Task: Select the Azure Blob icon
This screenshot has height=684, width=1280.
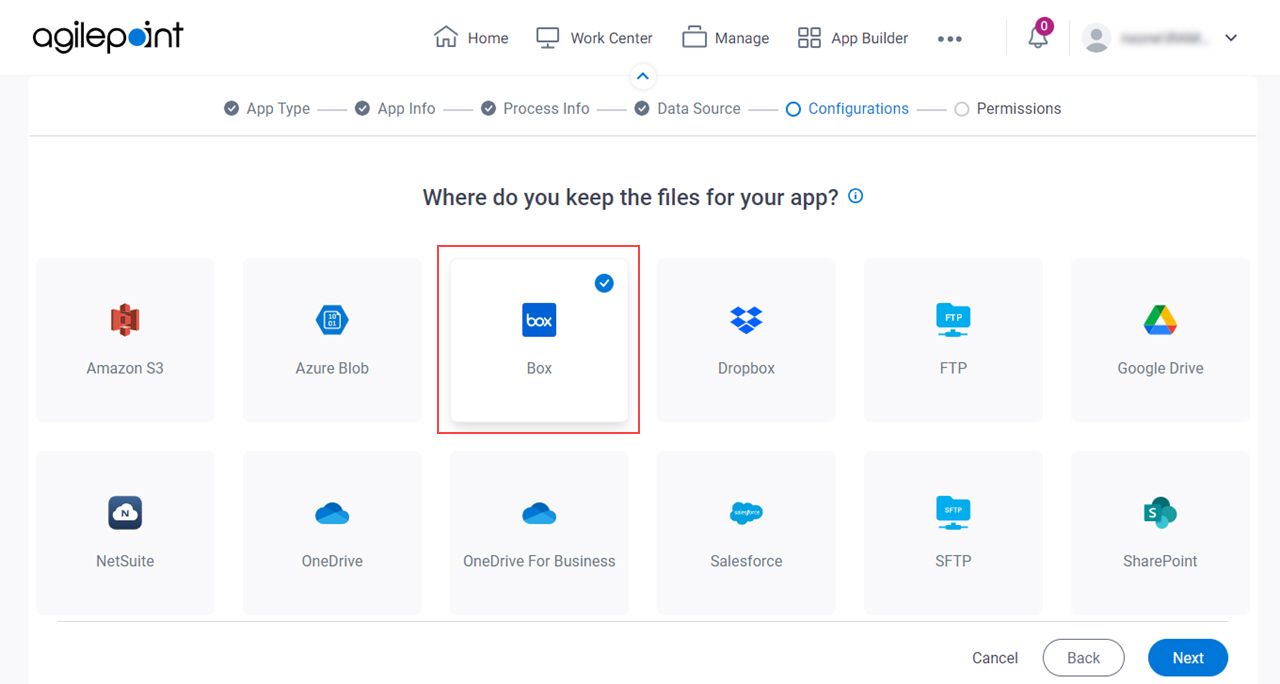Action: (x=332, y=320)
